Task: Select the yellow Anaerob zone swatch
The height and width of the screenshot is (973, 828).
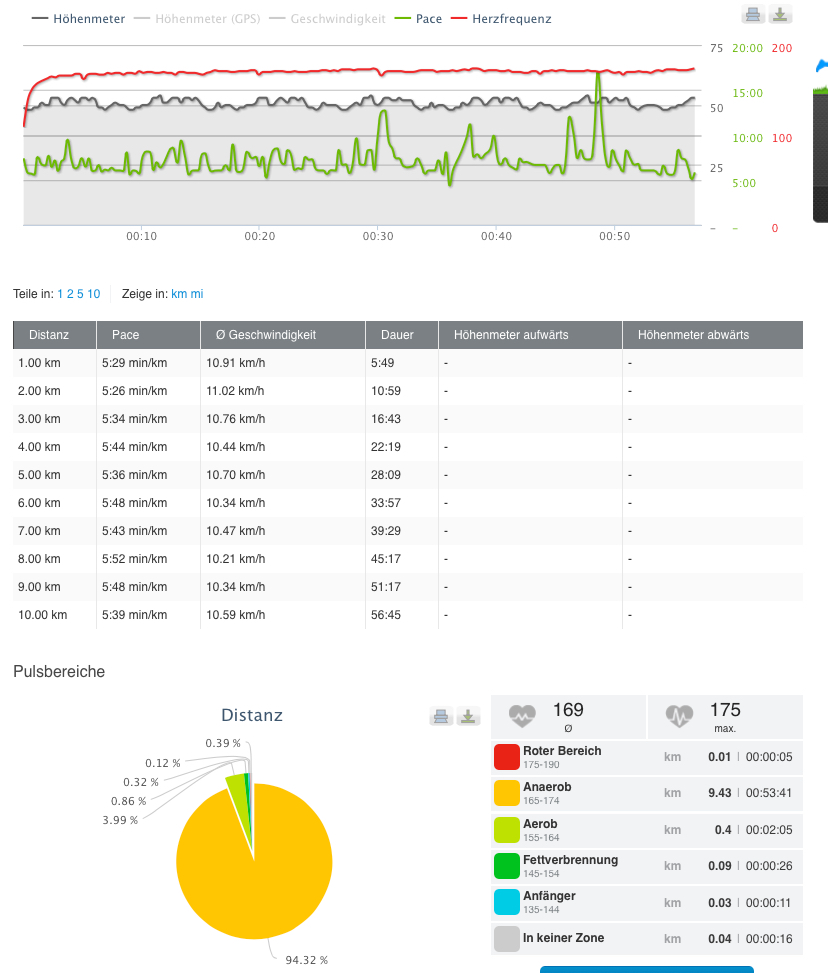Action: 506,793
